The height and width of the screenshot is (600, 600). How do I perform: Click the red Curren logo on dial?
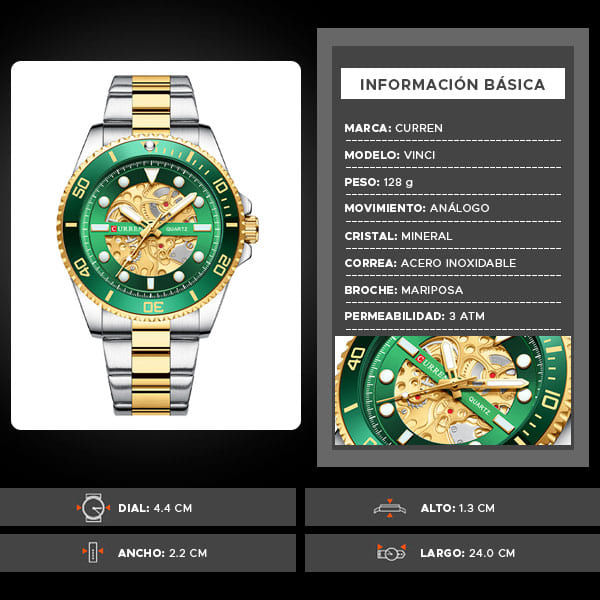click(x=114, y=229)
